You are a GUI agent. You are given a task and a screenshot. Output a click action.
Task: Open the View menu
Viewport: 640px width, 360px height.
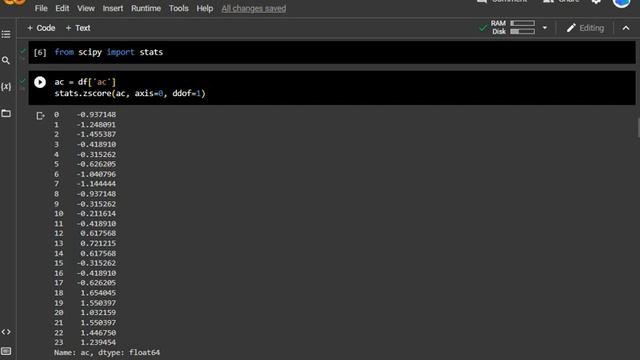(86, 8)
